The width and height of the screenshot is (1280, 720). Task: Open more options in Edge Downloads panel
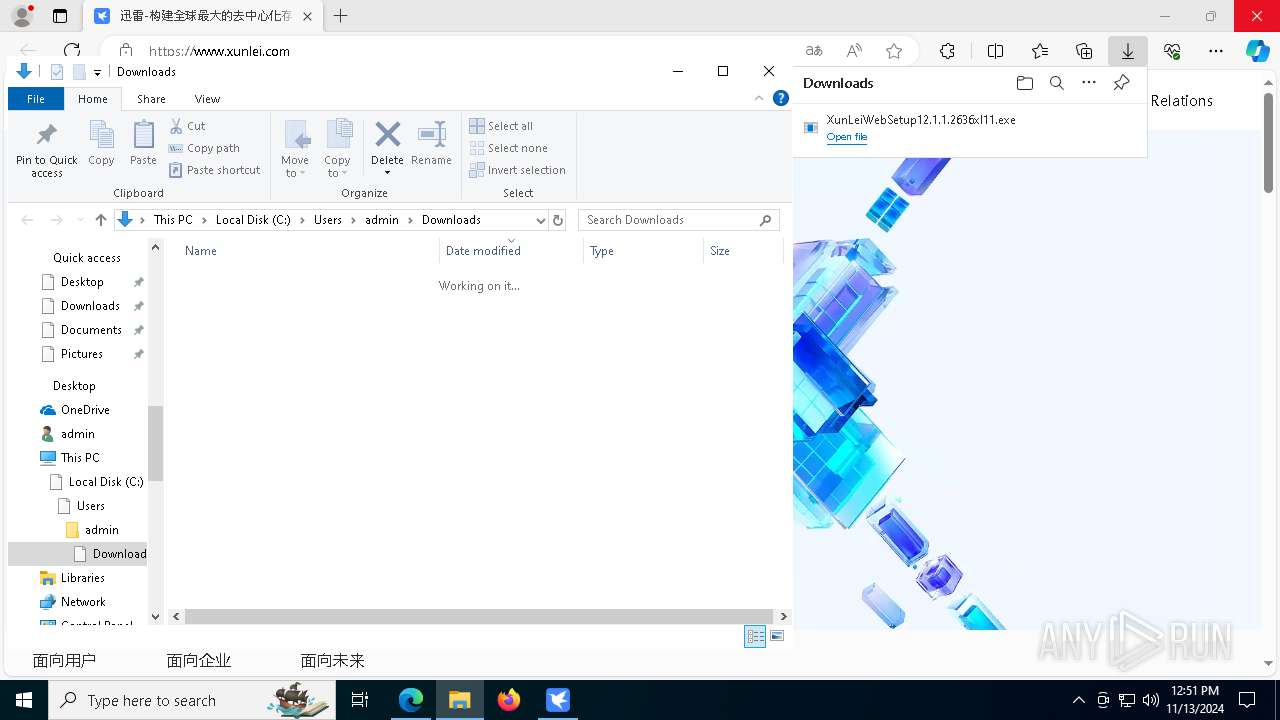1089,83
